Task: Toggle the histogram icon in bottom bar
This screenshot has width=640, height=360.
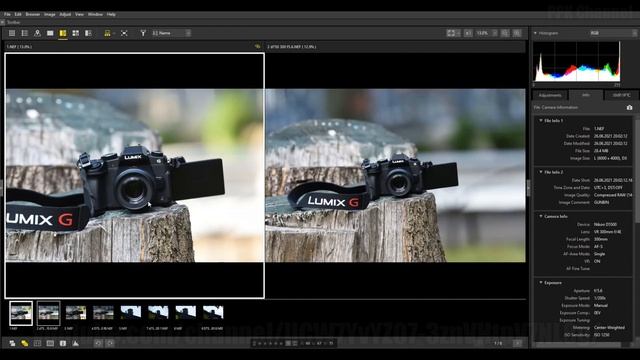Action: click(x=76, y=343)
